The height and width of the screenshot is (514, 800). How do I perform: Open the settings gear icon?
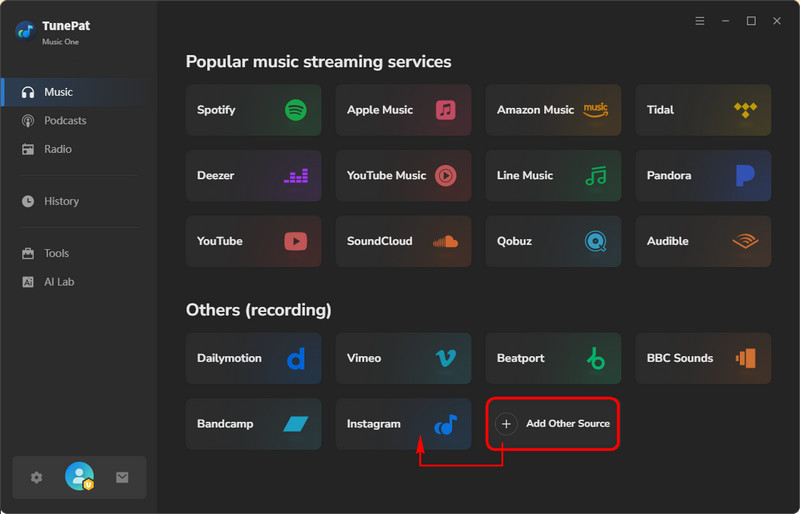(37, 478)
